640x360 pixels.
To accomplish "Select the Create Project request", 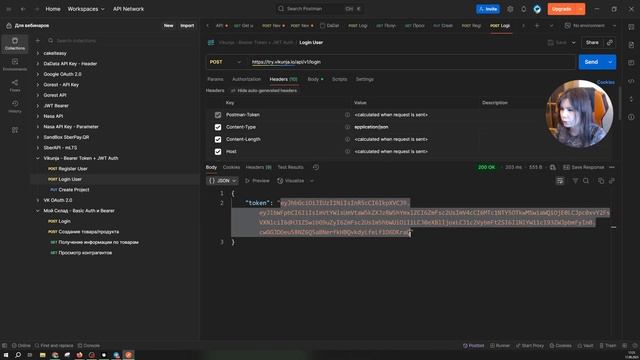I will (x=73, y=190).
